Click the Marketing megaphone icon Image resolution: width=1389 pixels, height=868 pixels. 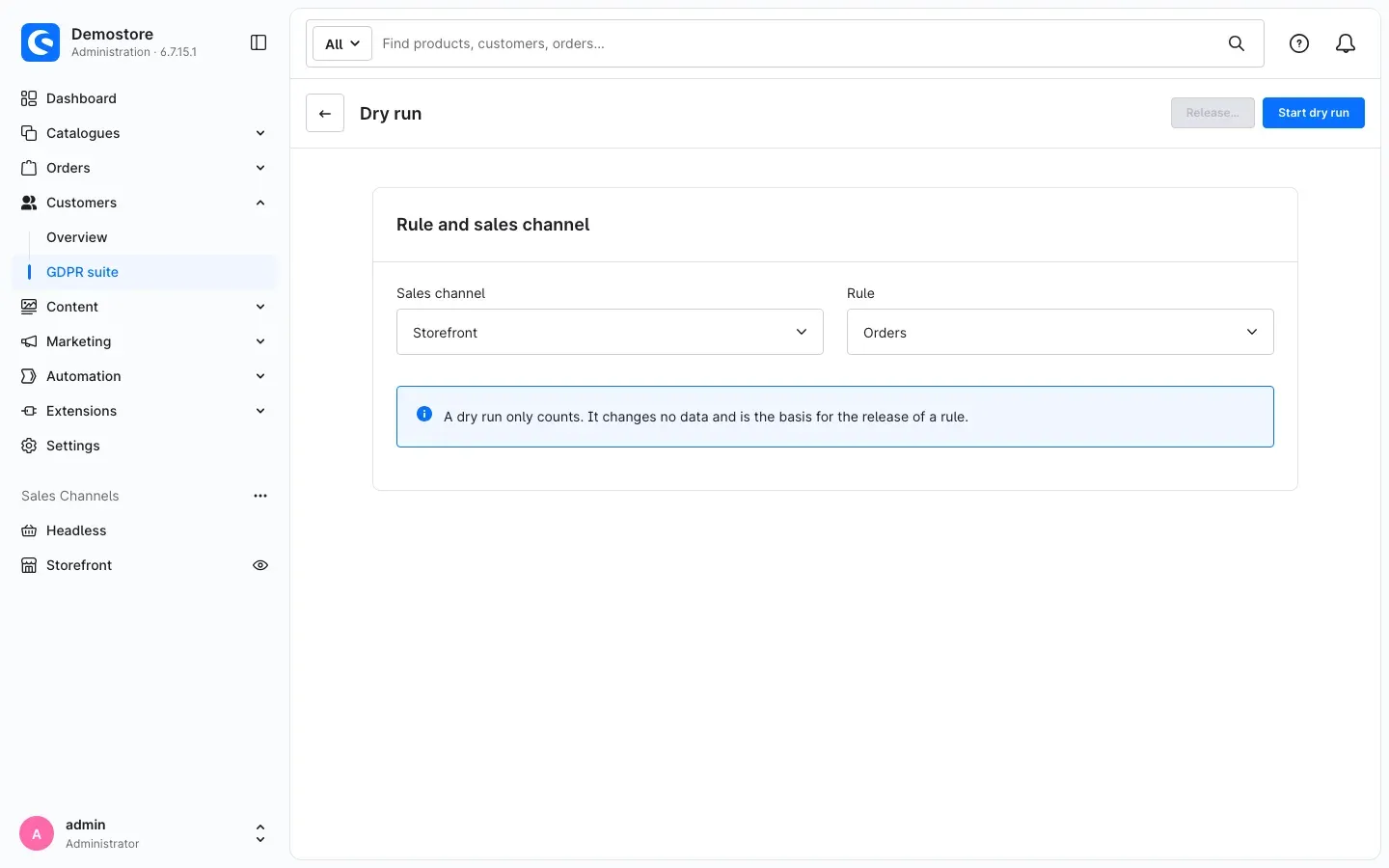tap(29, 341)
